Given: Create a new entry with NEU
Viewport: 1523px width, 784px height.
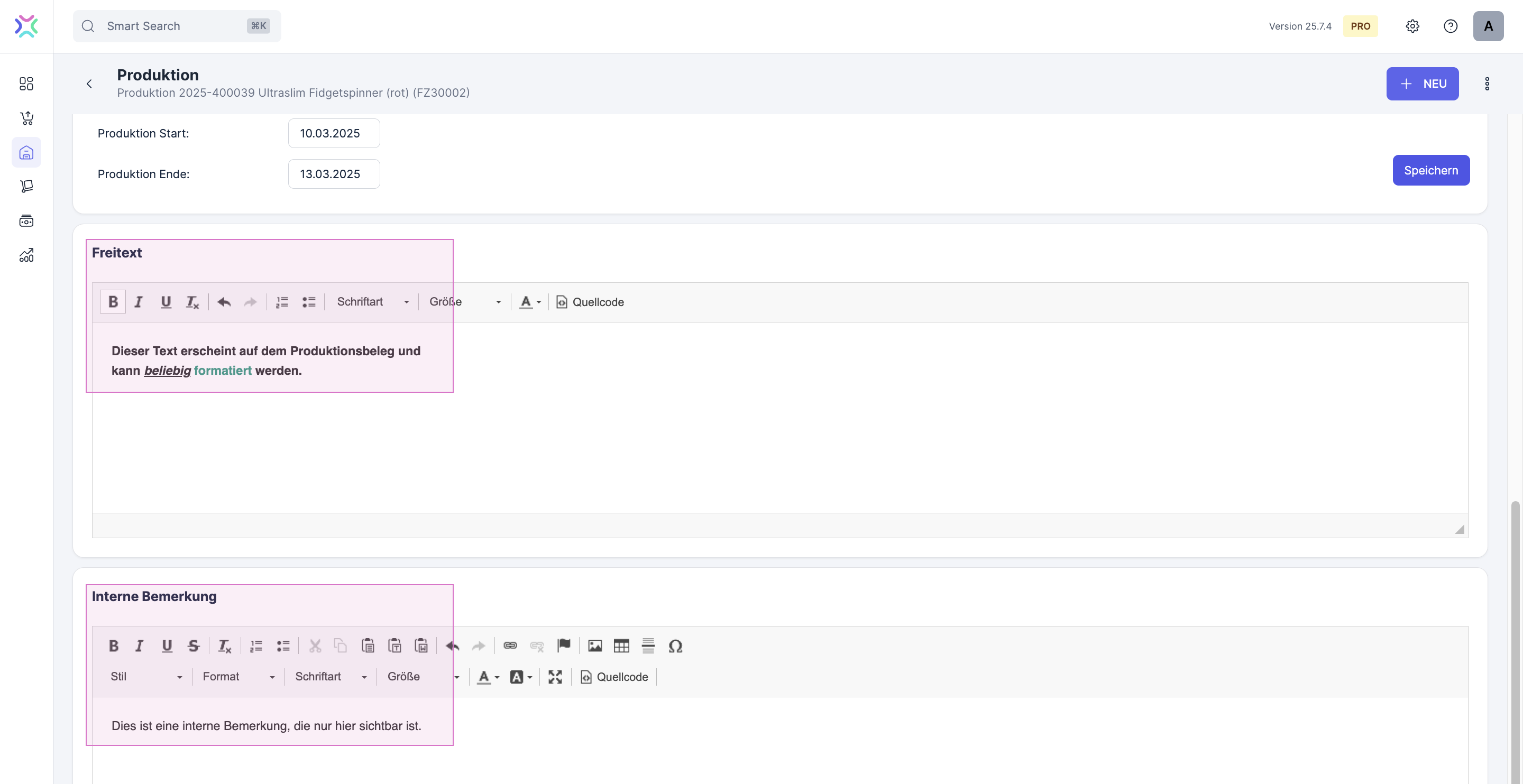Looking at the screenshot, I should point(1422,84).
